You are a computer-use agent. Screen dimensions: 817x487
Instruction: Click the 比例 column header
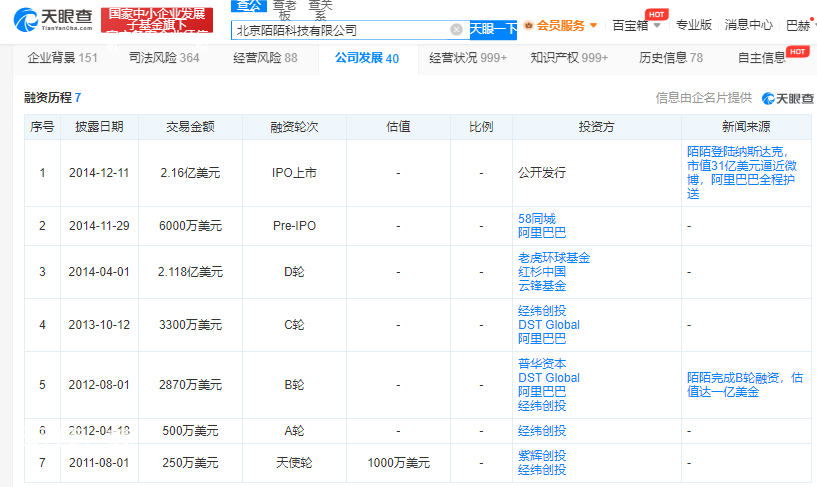[481, 127]
